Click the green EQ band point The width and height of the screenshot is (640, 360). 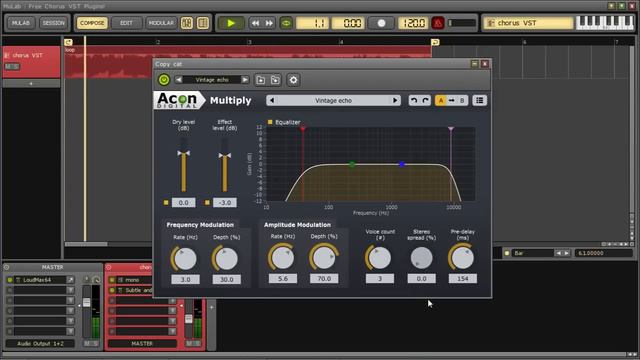pyautogui.click(x=352, y=164)
